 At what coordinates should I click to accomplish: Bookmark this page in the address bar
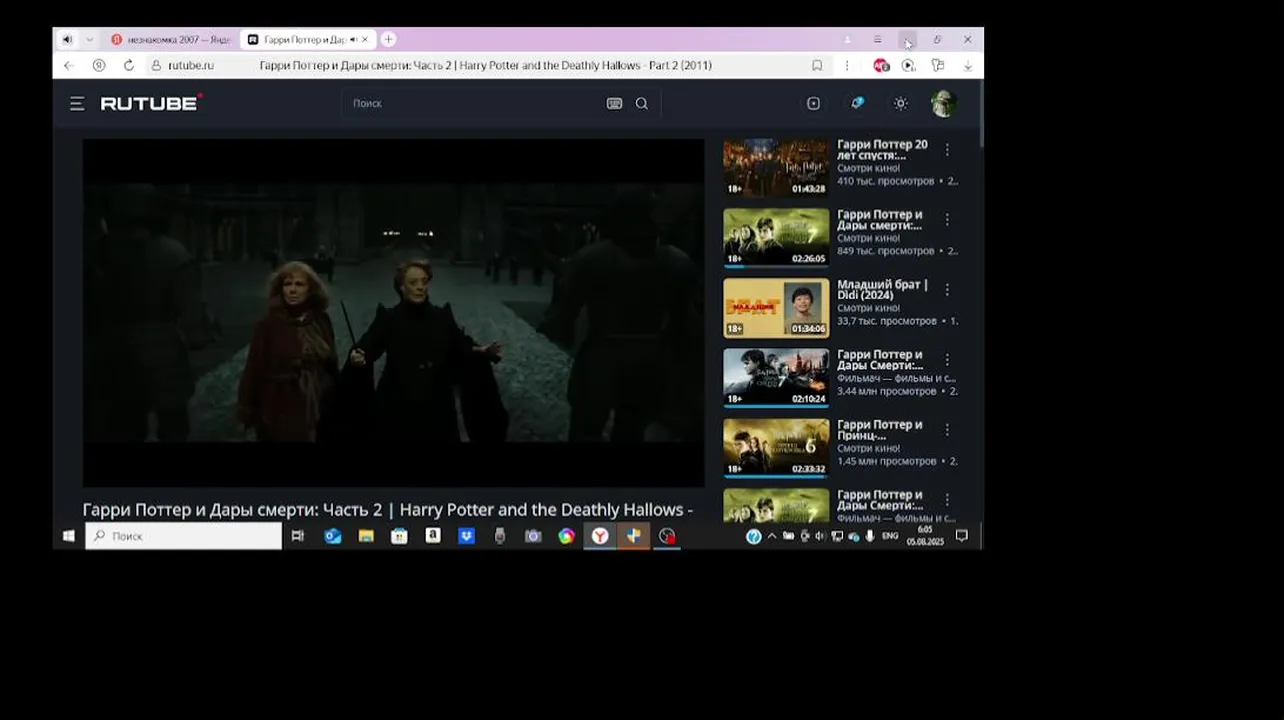coord(817,65)
